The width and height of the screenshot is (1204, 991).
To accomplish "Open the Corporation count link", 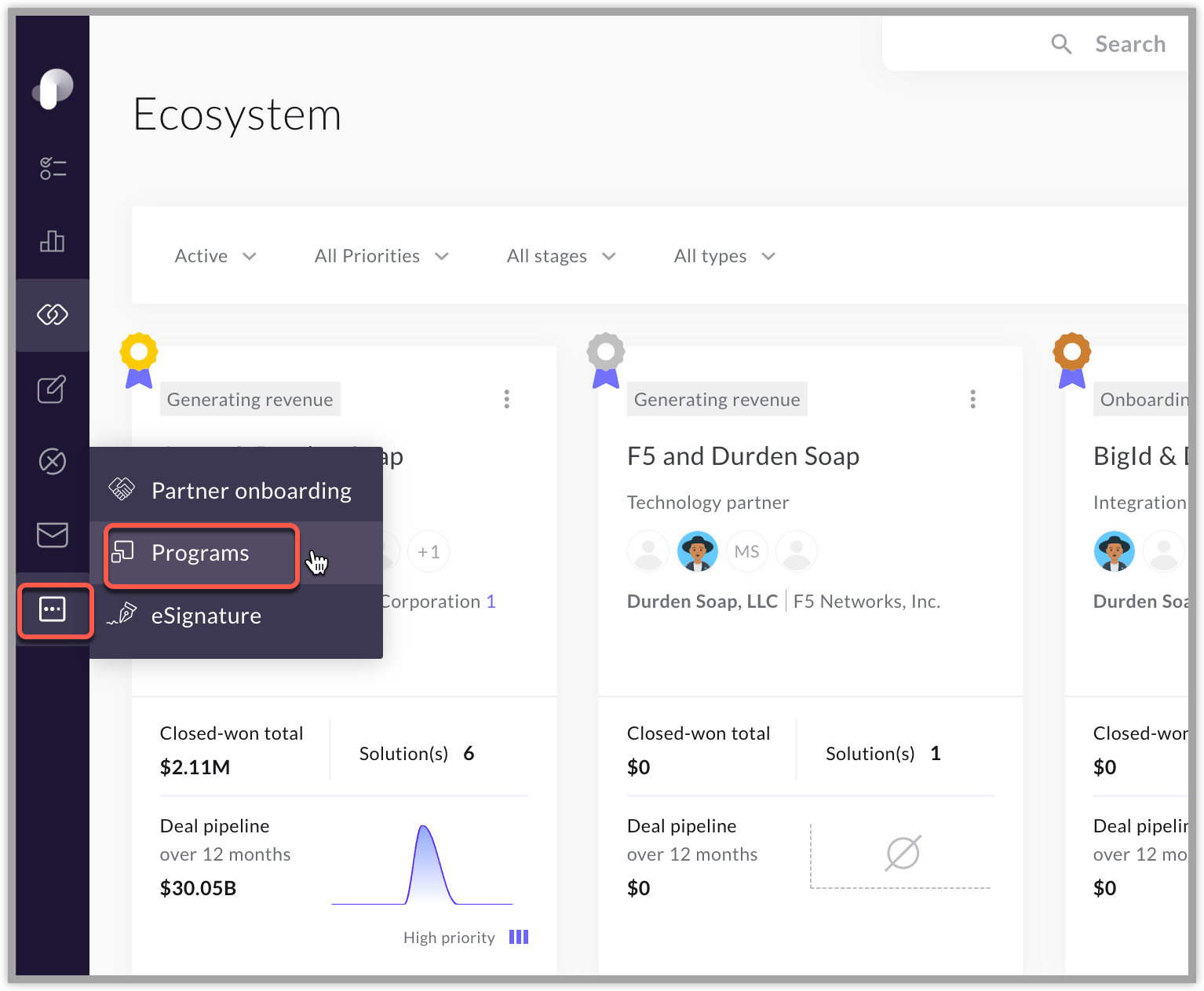I will click(x=492, y=601).
